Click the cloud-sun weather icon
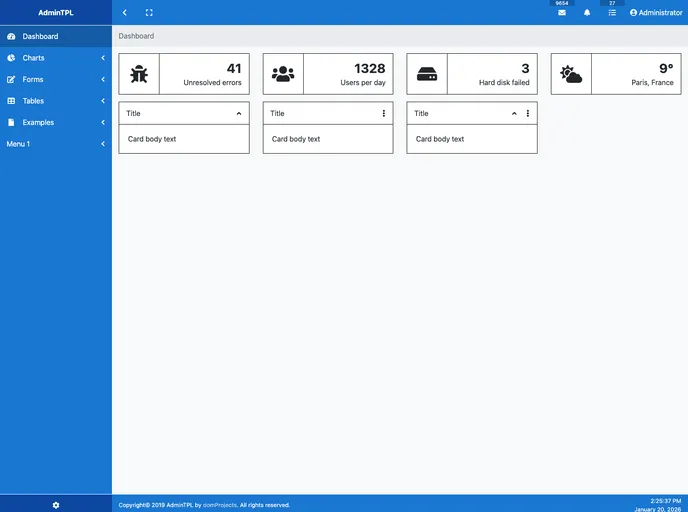688x512 pixels. tap(571, 74)
